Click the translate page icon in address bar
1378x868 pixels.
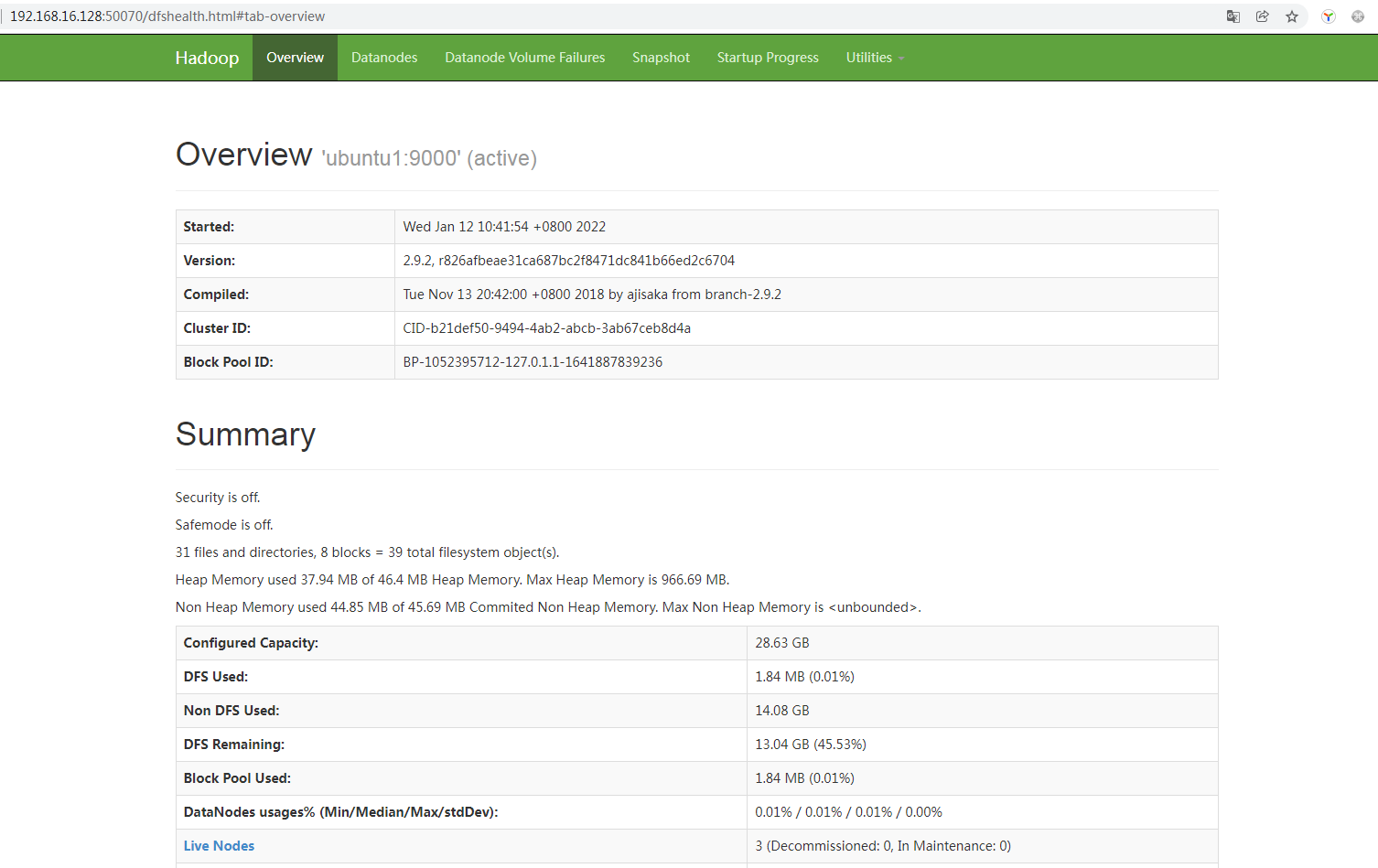tap(1233, 16)
